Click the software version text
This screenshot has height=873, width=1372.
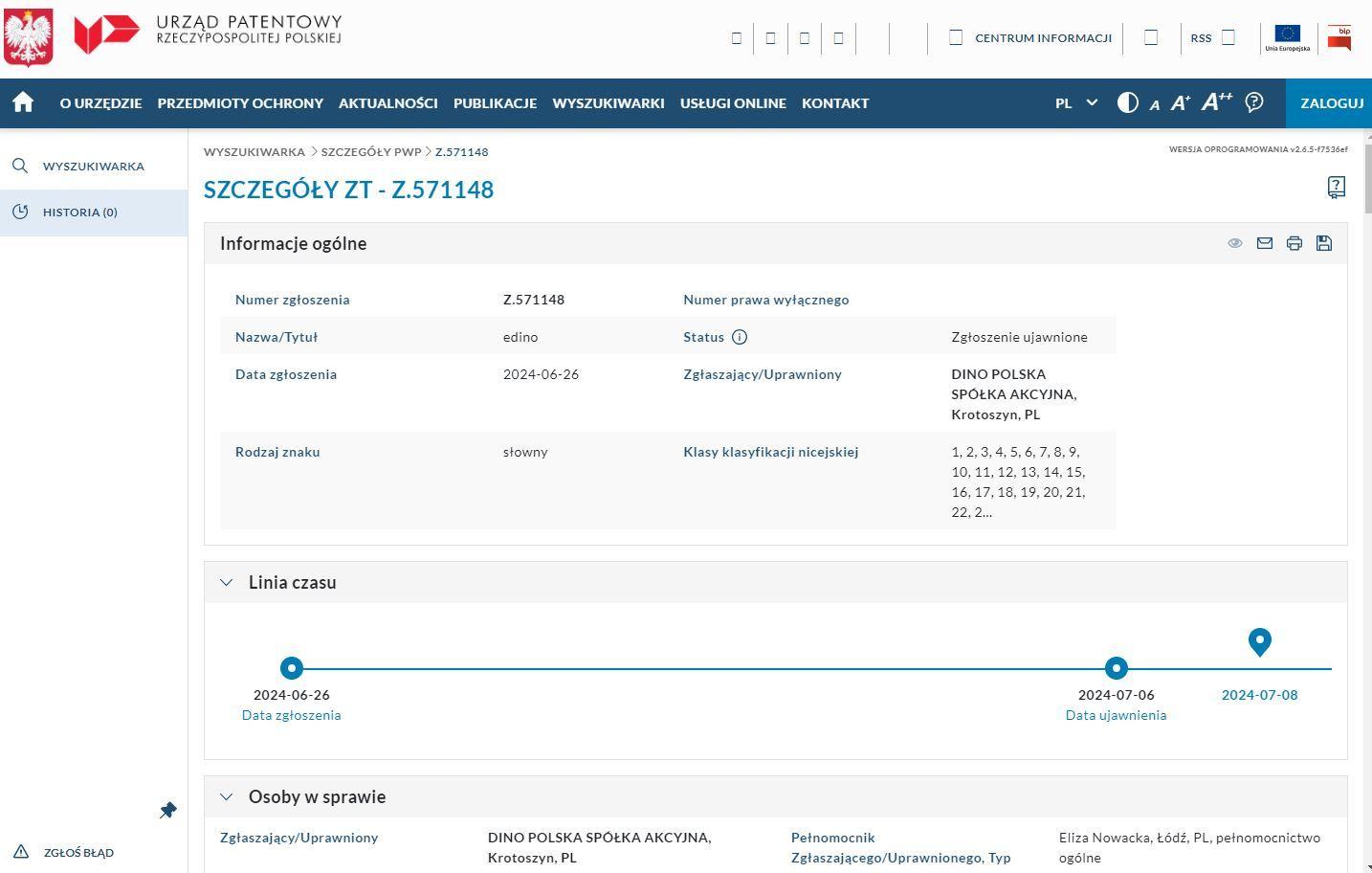tap(1258, 149)
